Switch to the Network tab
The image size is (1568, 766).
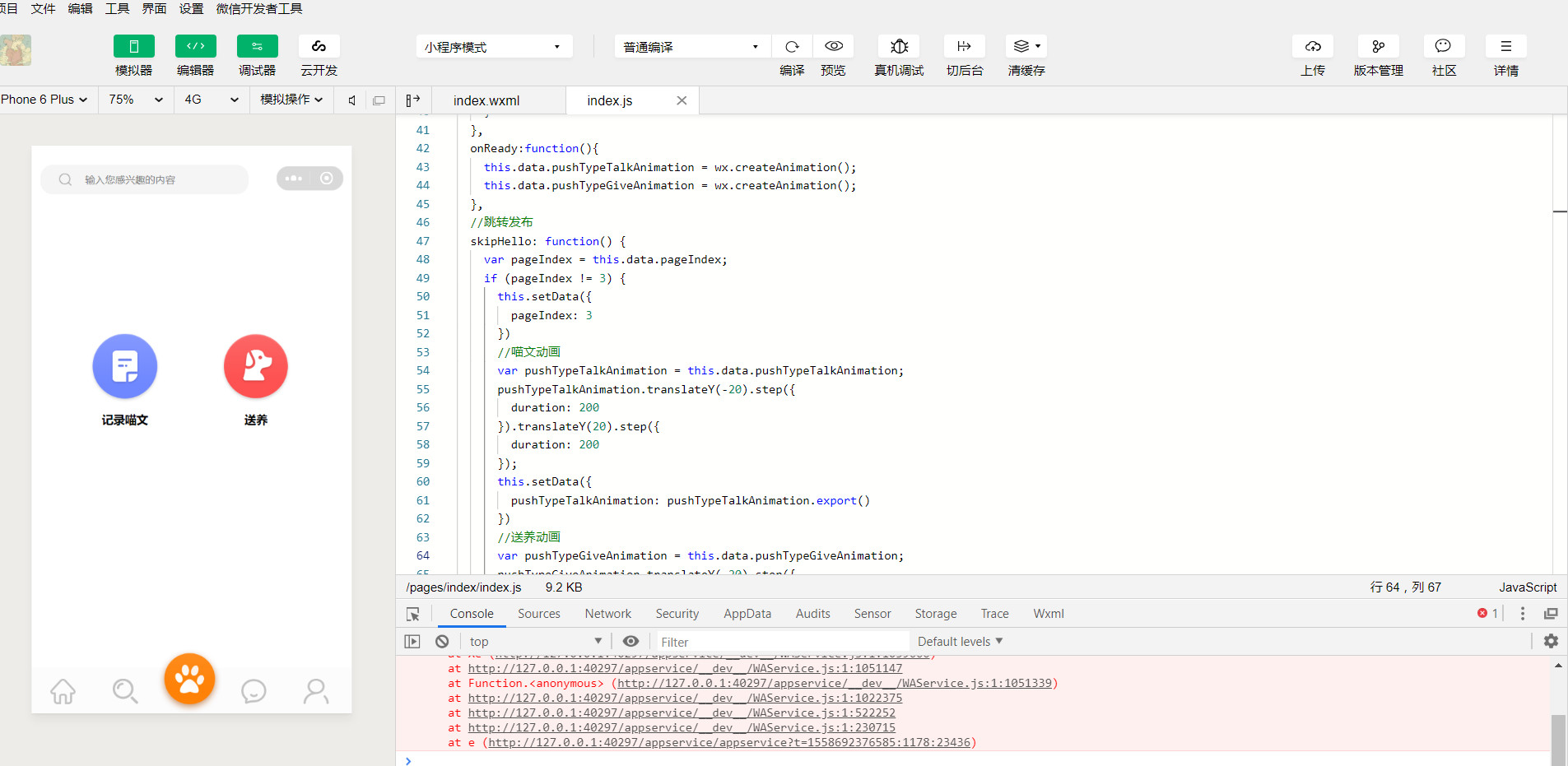coord(607,614)
